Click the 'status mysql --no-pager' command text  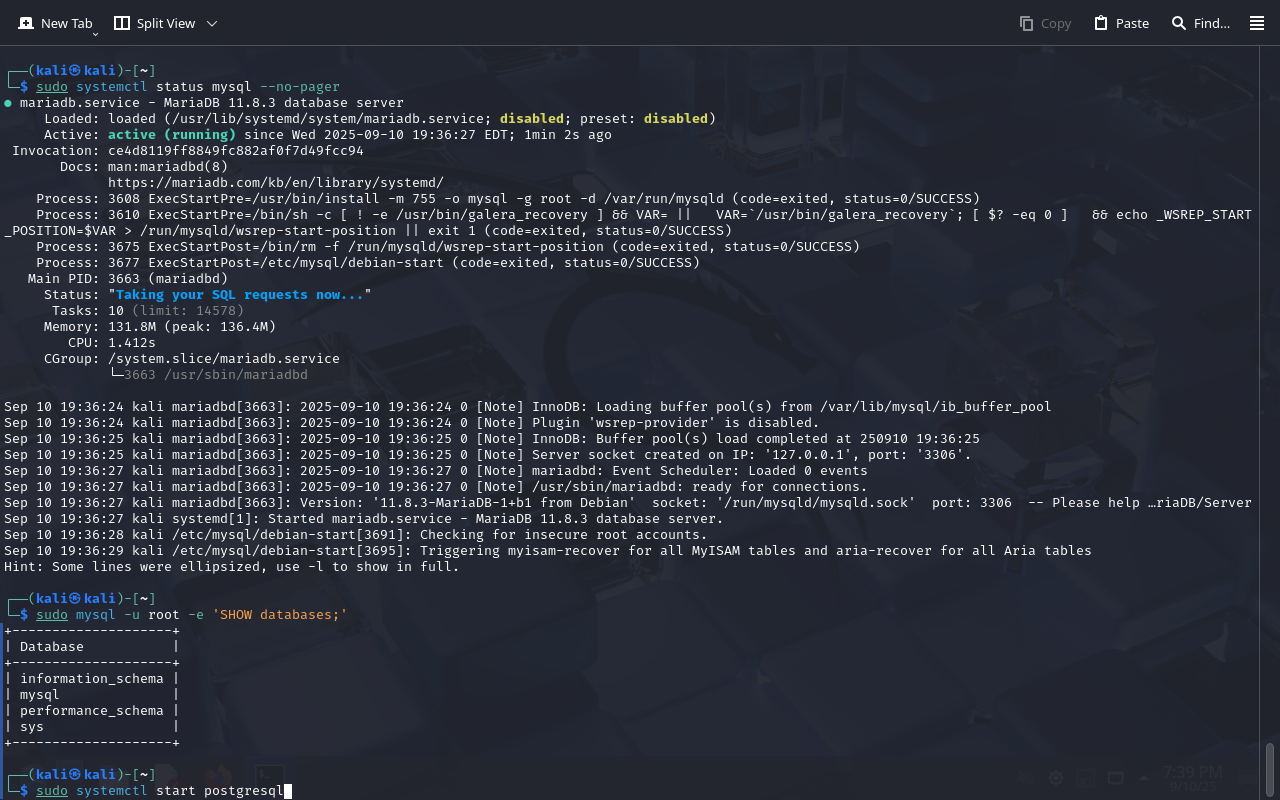[x=248, y=86]
